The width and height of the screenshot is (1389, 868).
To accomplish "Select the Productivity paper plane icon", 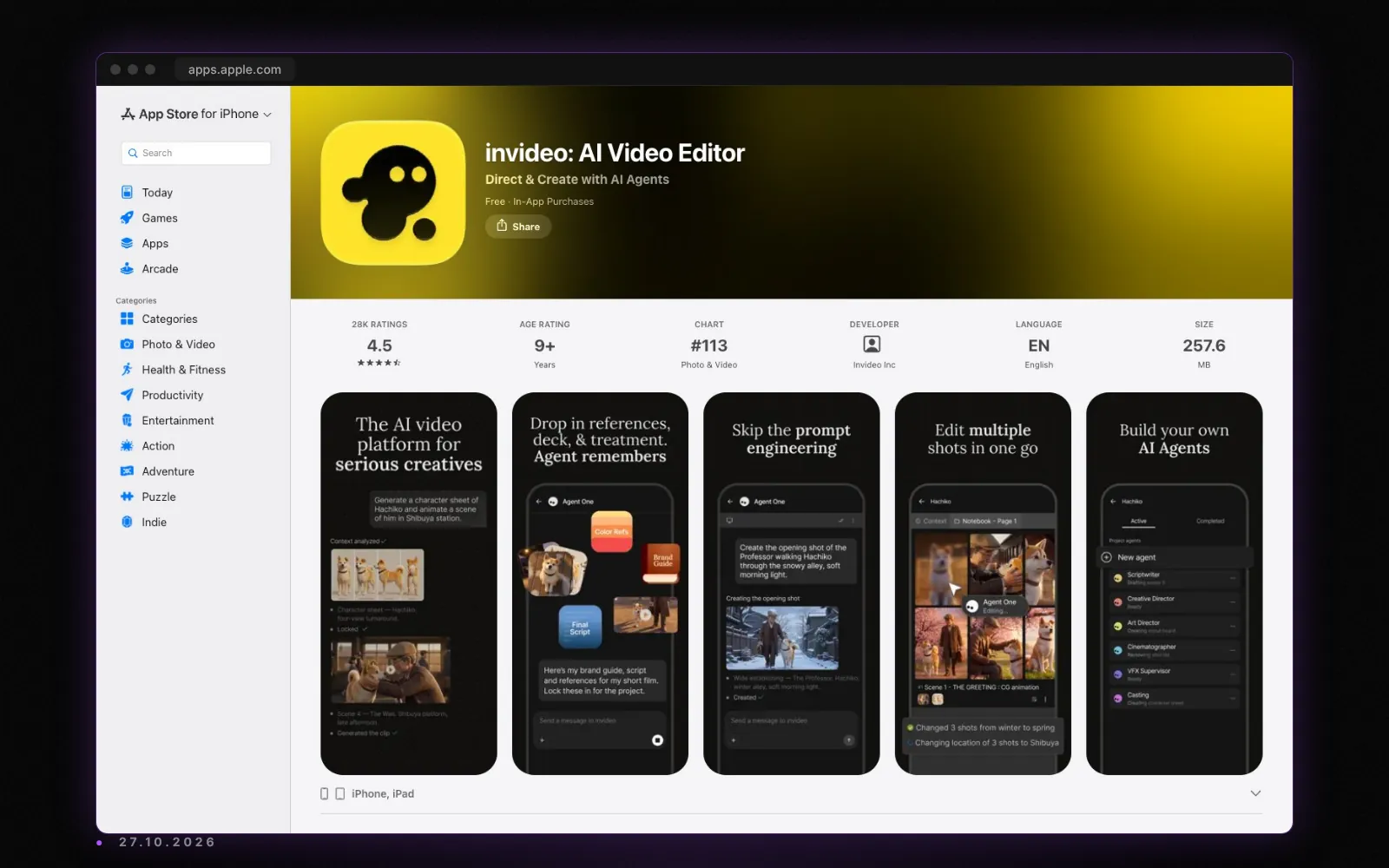I will [127, 395].
